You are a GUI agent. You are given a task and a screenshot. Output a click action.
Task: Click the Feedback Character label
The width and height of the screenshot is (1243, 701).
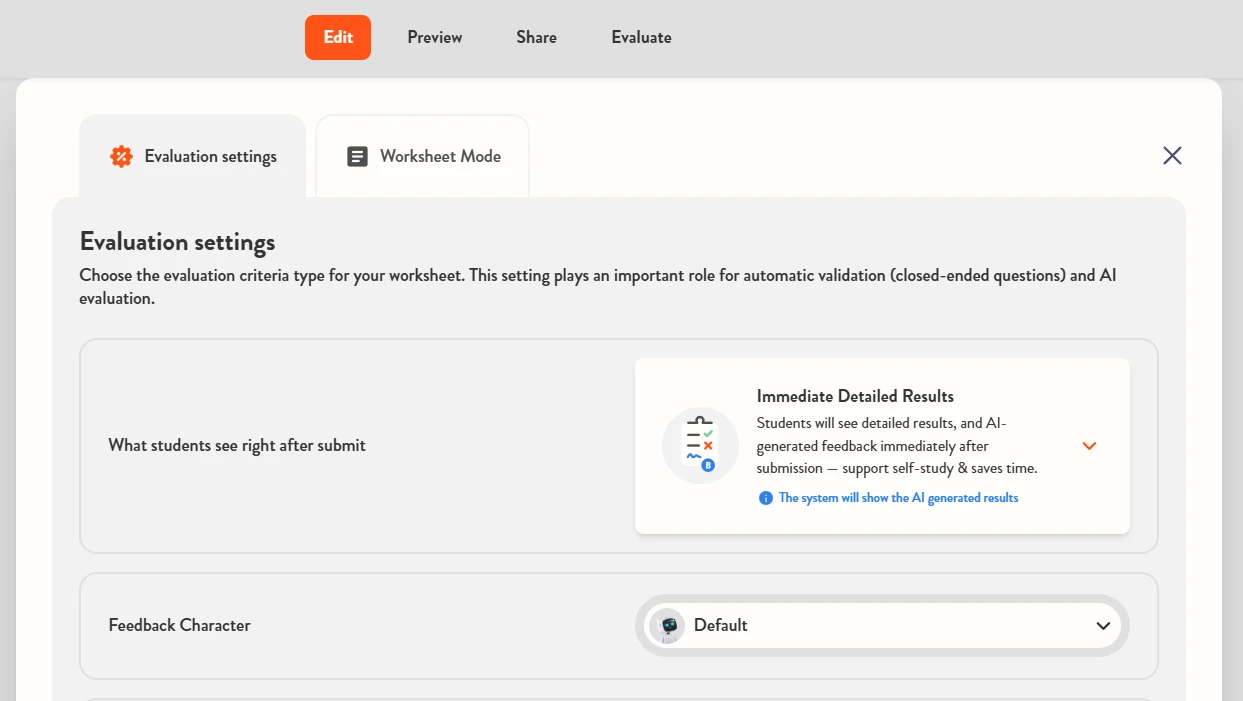[179, 625]
